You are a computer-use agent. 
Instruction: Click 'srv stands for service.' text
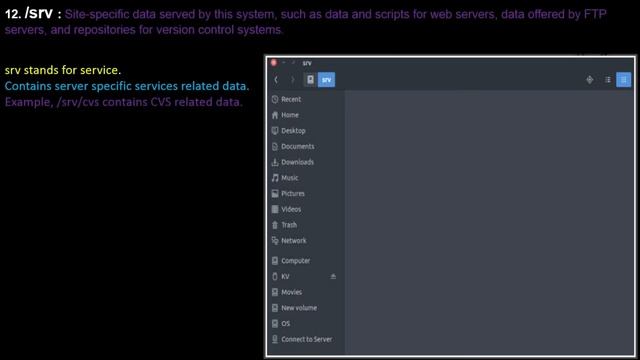point(63,70)
